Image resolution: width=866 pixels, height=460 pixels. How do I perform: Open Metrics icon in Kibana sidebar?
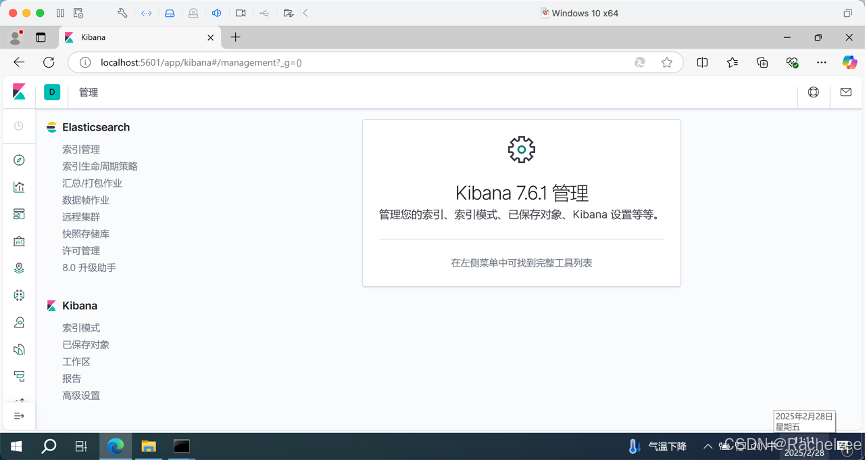pos(19,322)
